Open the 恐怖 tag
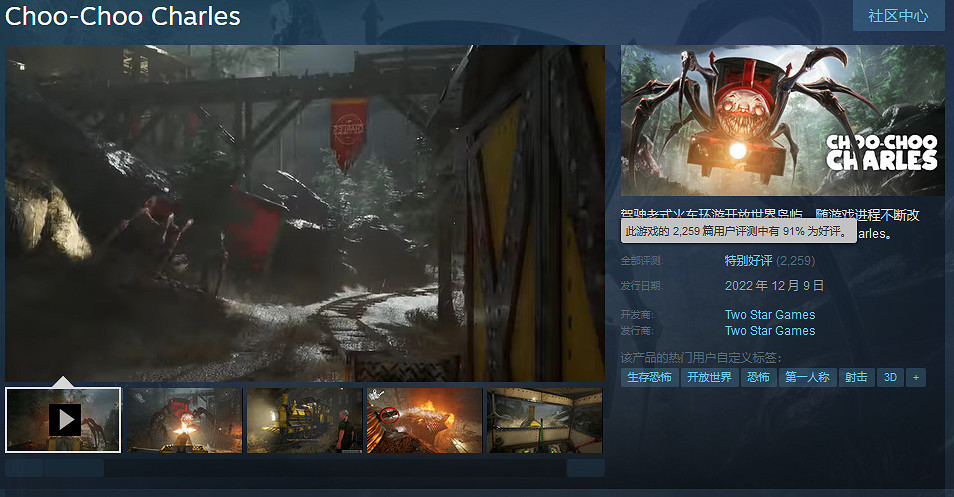Screen dimensions: 954x497 point(757,378)
